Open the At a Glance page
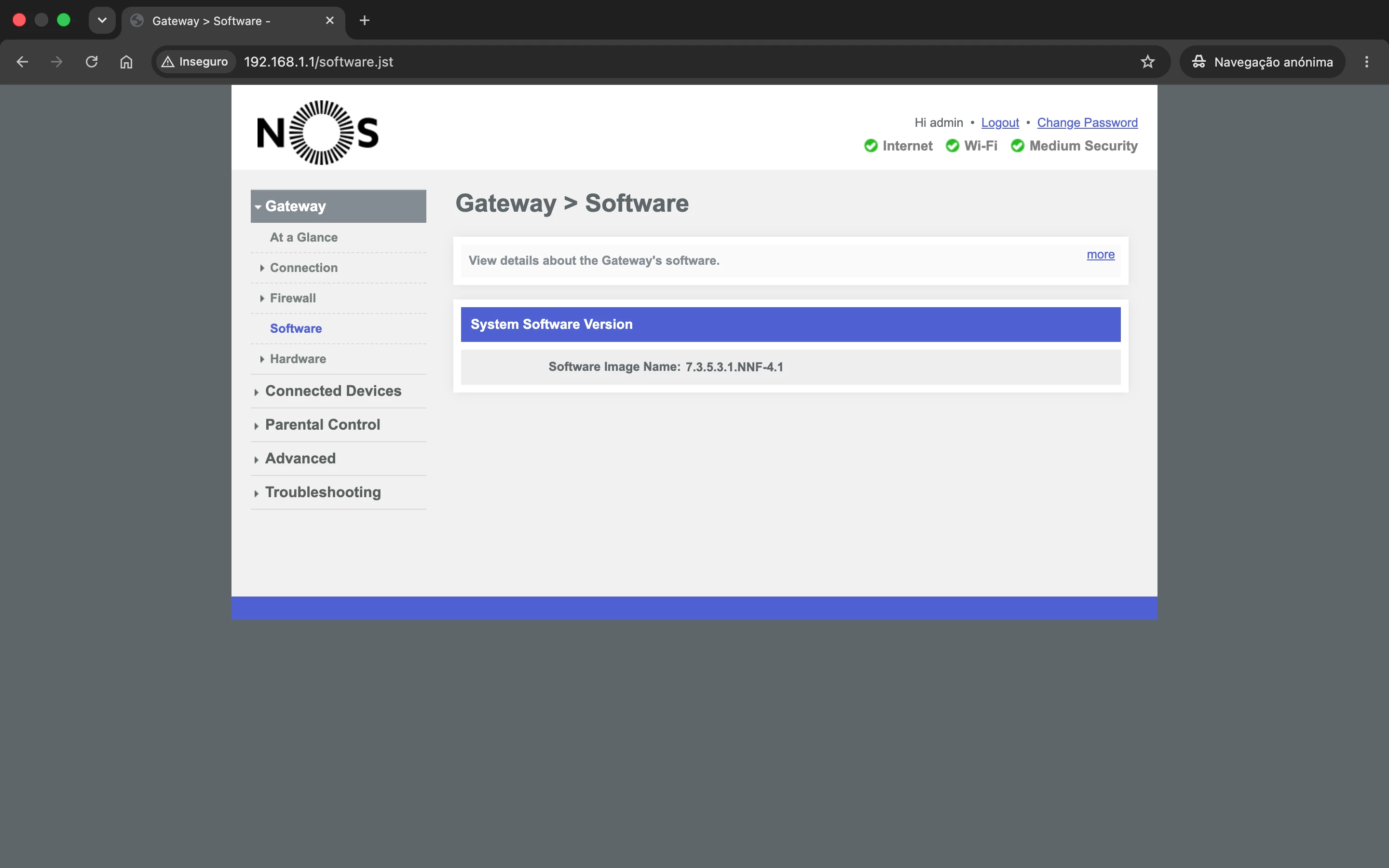Viewport: 1389px width, 868px height. (304, 237)
